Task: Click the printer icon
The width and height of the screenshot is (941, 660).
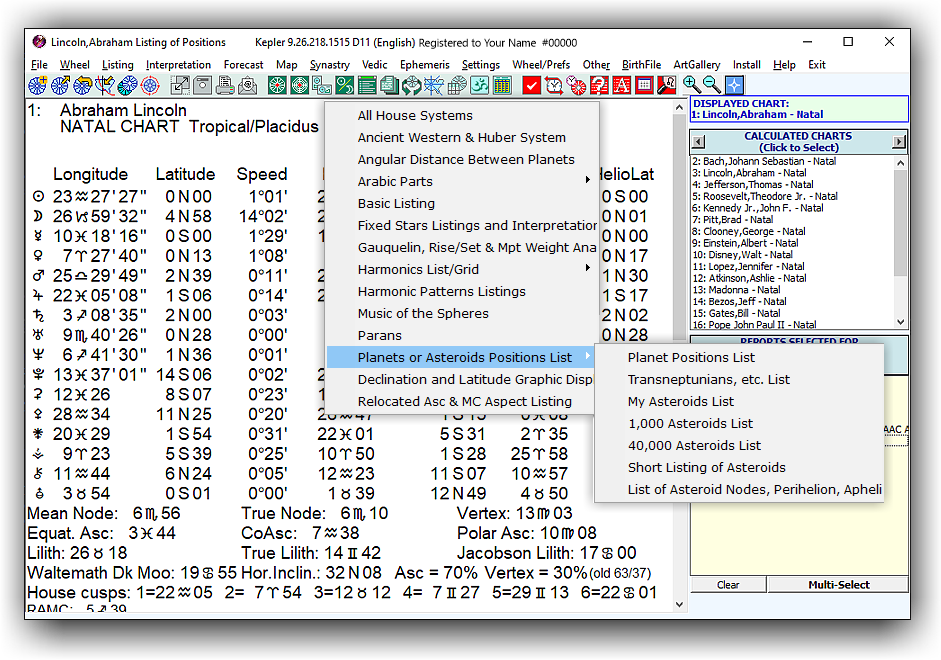Action: (225, 86)
